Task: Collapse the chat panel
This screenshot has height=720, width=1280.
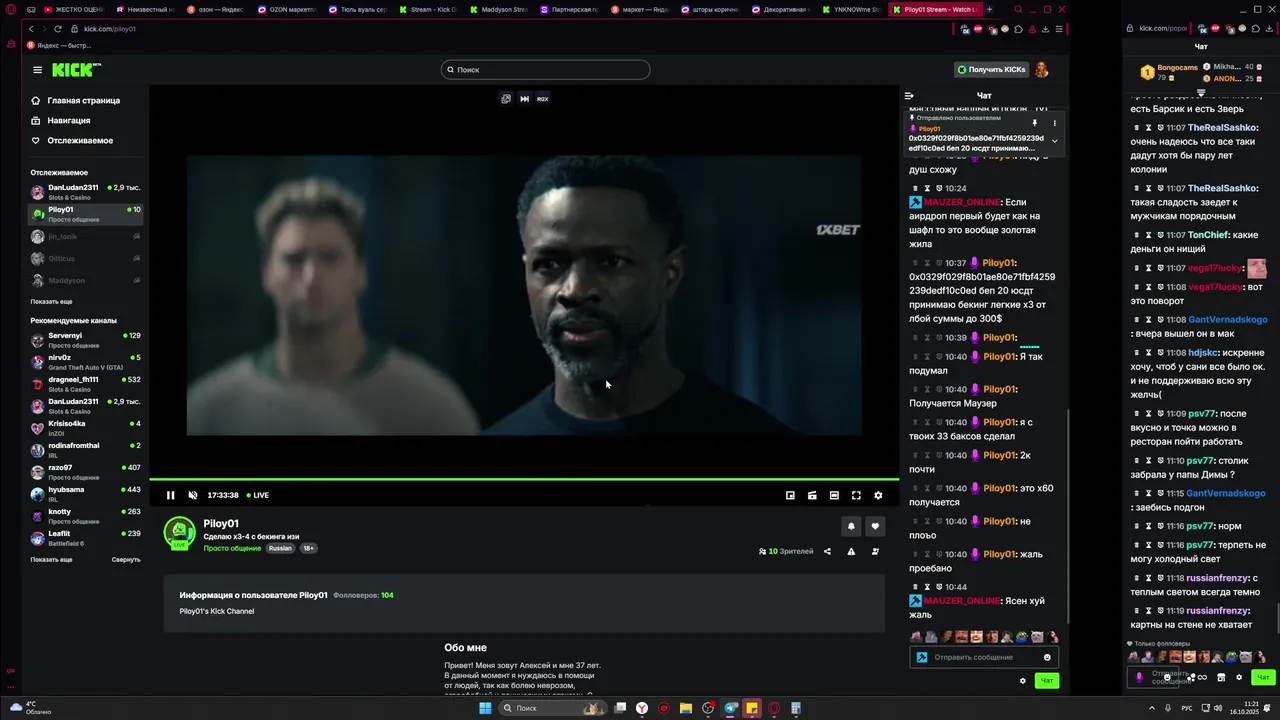Action: click(909, 96)
